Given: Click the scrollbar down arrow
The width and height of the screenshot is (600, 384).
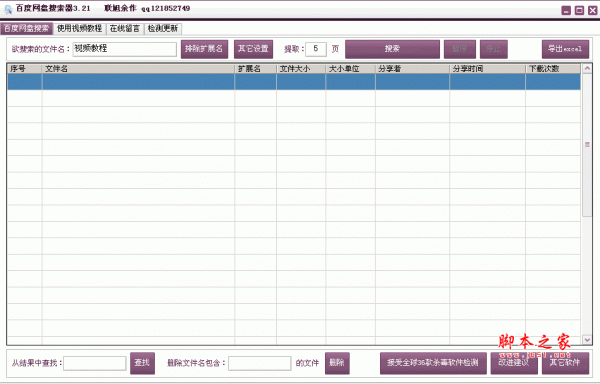Looking at the screenshot, I should click(x=587, y=339).
